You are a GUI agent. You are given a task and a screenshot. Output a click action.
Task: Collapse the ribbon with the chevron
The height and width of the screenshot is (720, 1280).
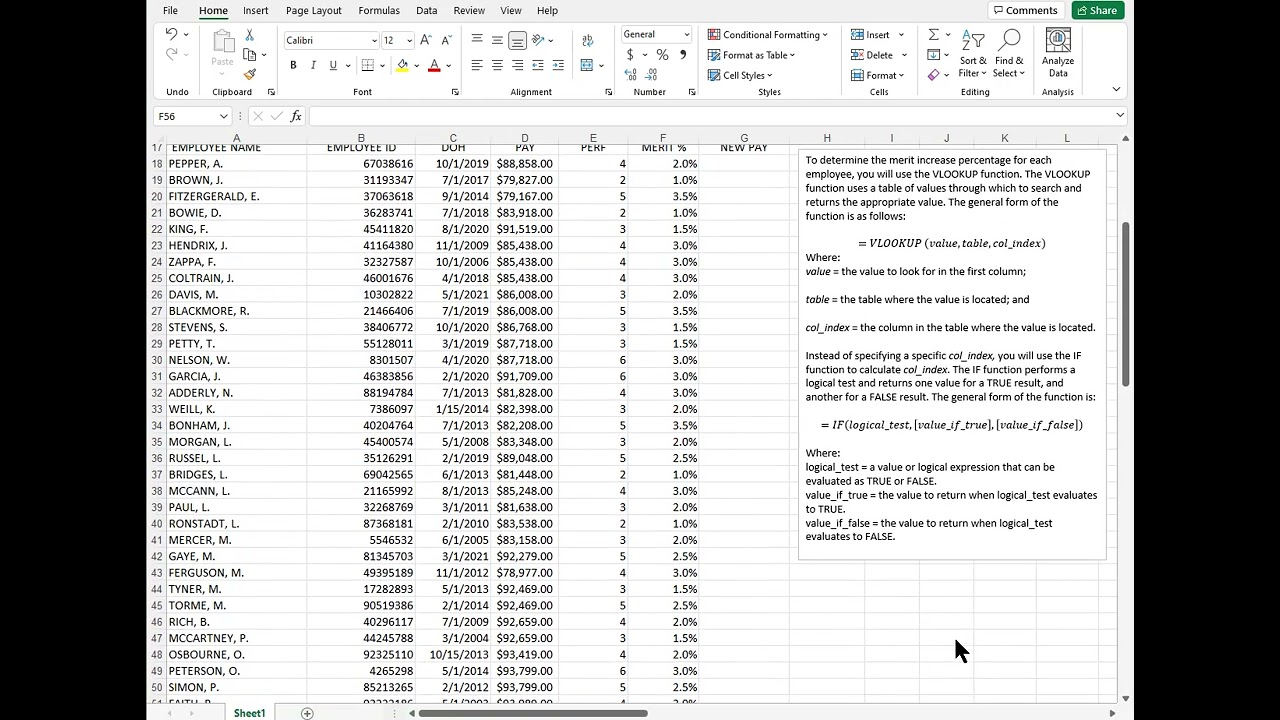tap(1117, 89)
